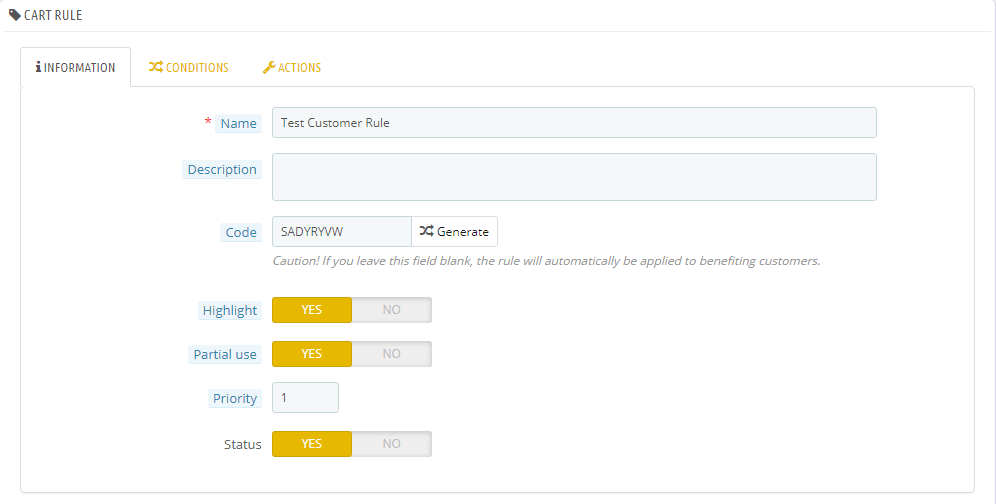
Task: Set Partial use to NO
Action: pyautogui.click(x=391, y=353)
